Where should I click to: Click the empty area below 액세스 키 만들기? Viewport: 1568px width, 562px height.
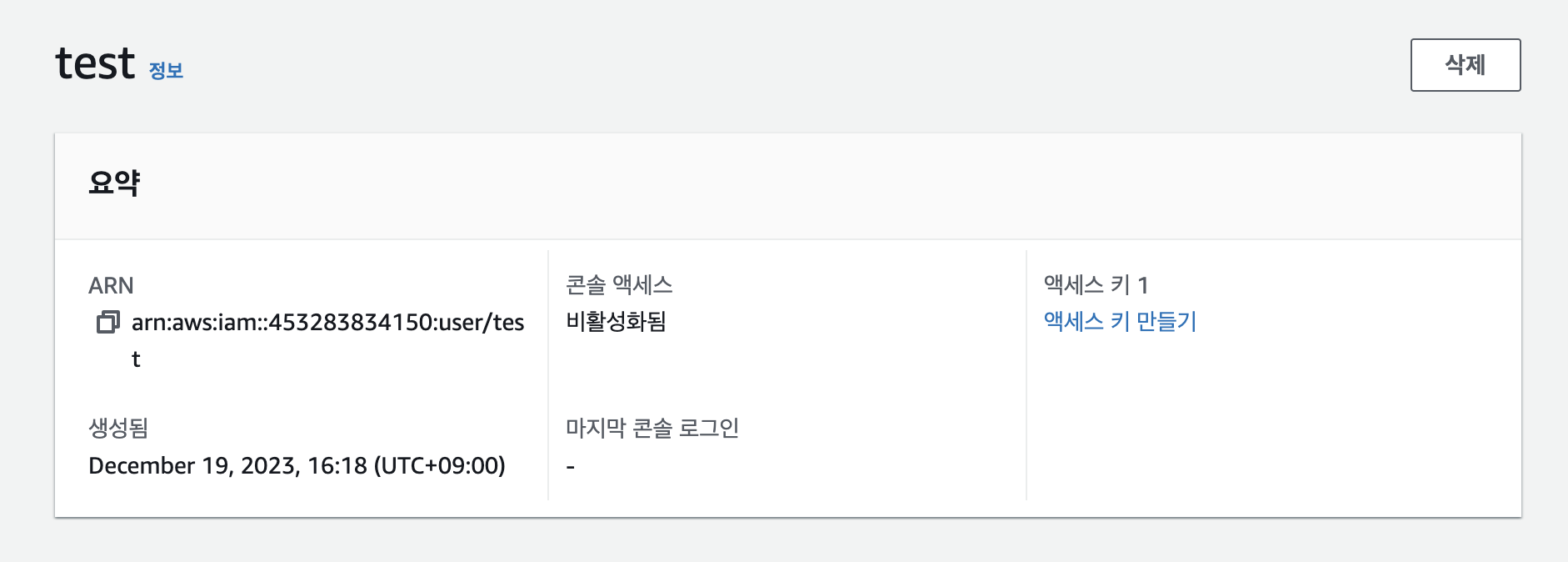(1273, 417)
